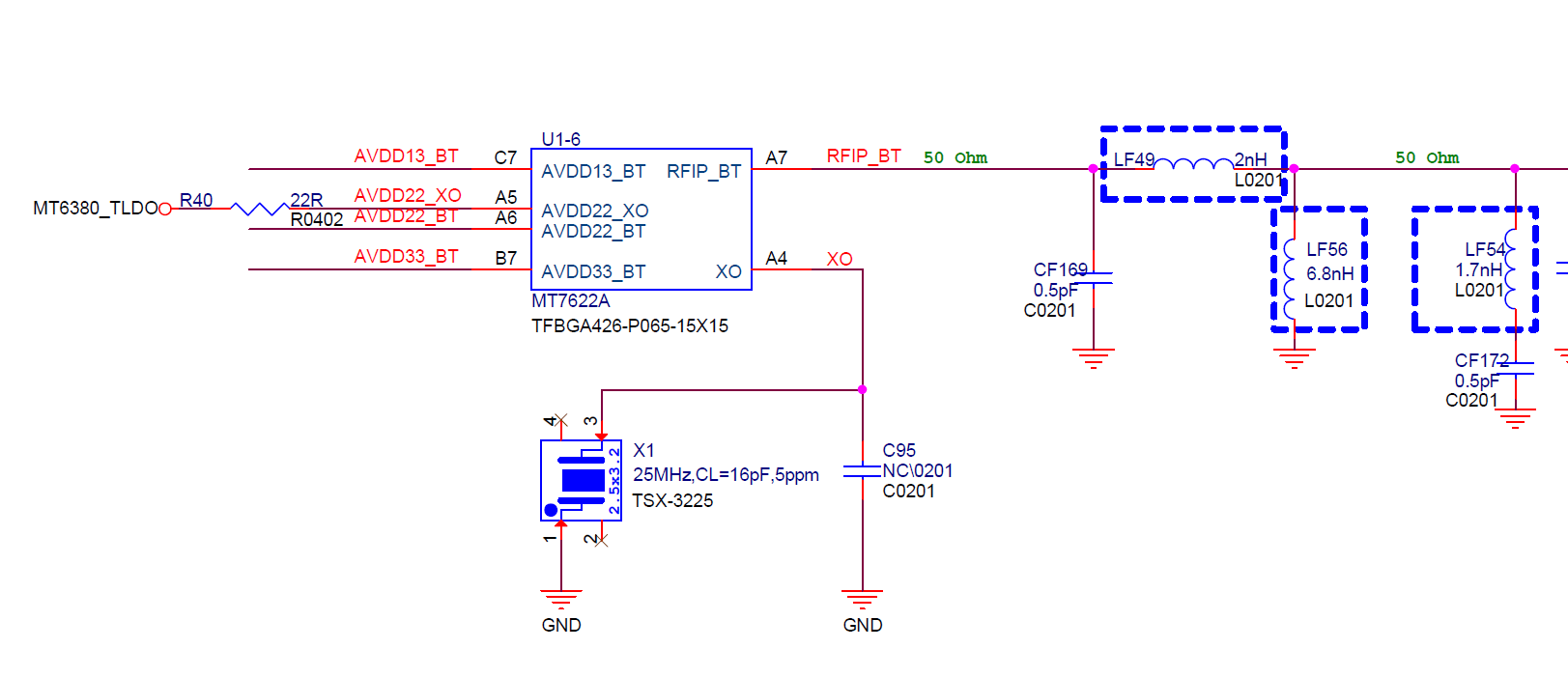Select the 2nH inductor value
This screenshot has height=677, width=1568.
tap(1251, 159)
